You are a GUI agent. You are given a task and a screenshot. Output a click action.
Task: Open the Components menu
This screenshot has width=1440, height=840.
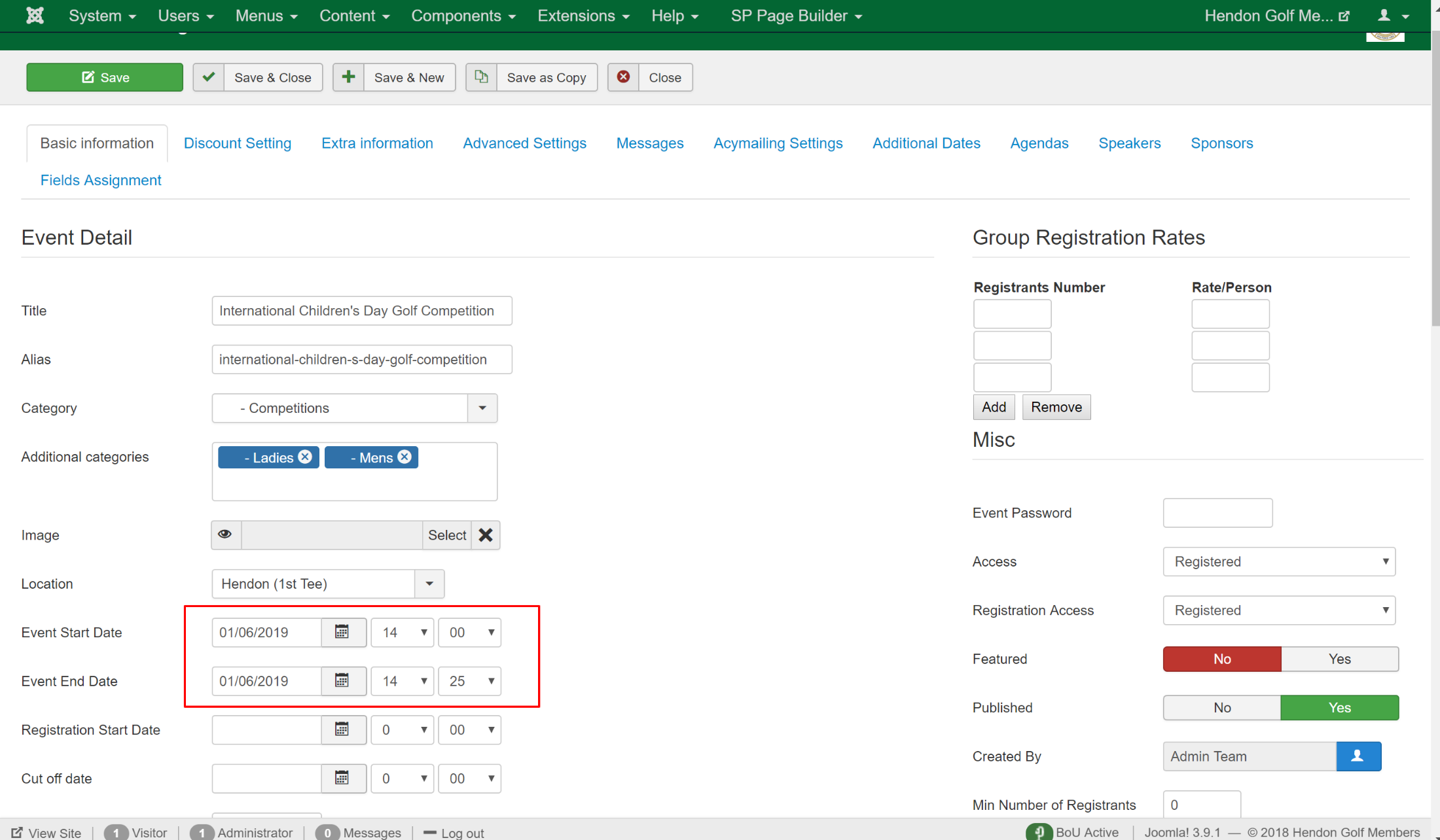pos(463,16)
